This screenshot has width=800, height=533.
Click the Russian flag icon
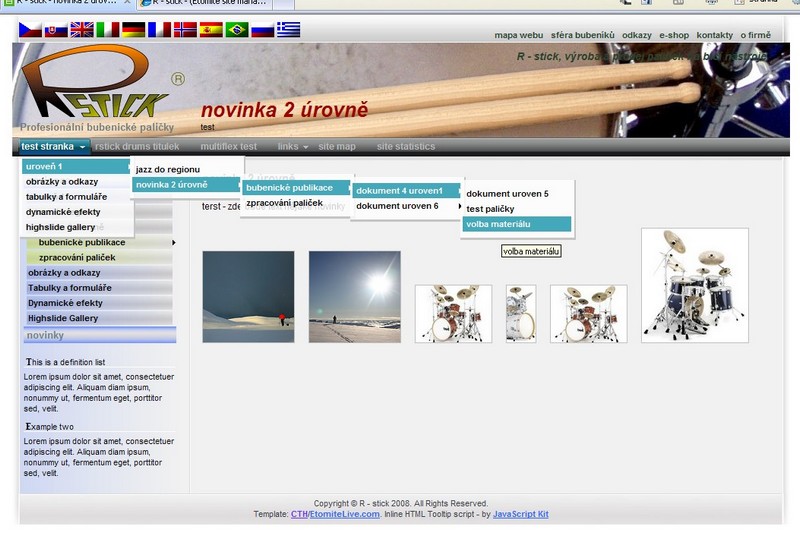(x=263, y=30)
